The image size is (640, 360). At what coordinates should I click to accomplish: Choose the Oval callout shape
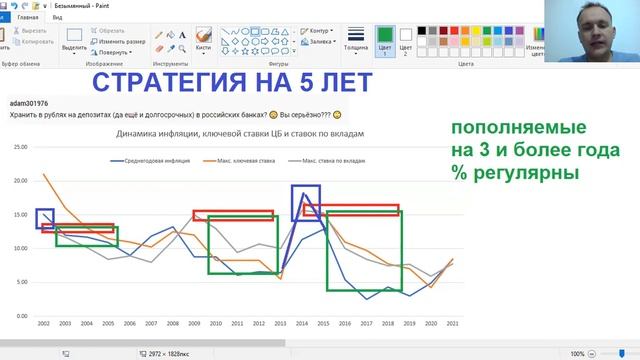pos(275,51)
